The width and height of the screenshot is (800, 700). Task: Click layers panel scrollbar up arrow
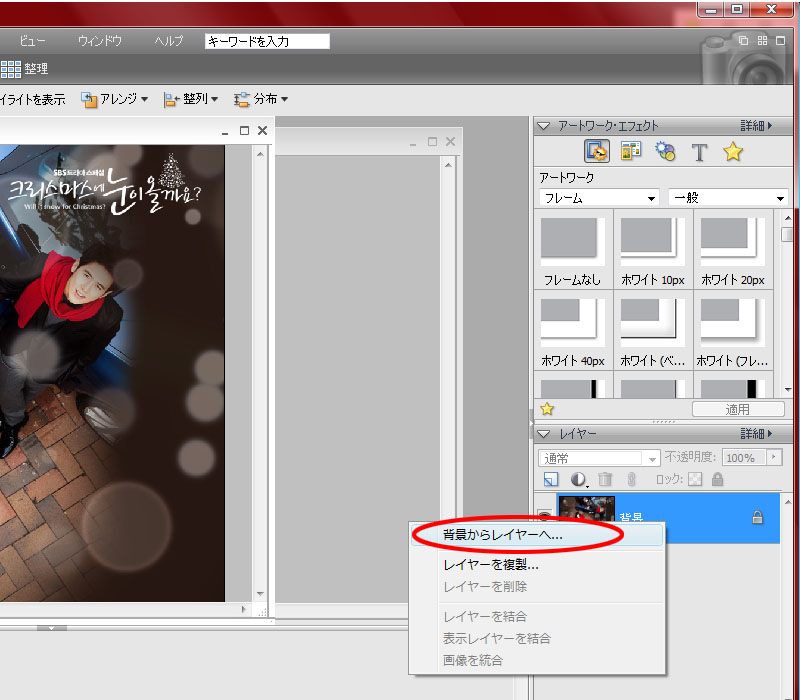point(787,502)
